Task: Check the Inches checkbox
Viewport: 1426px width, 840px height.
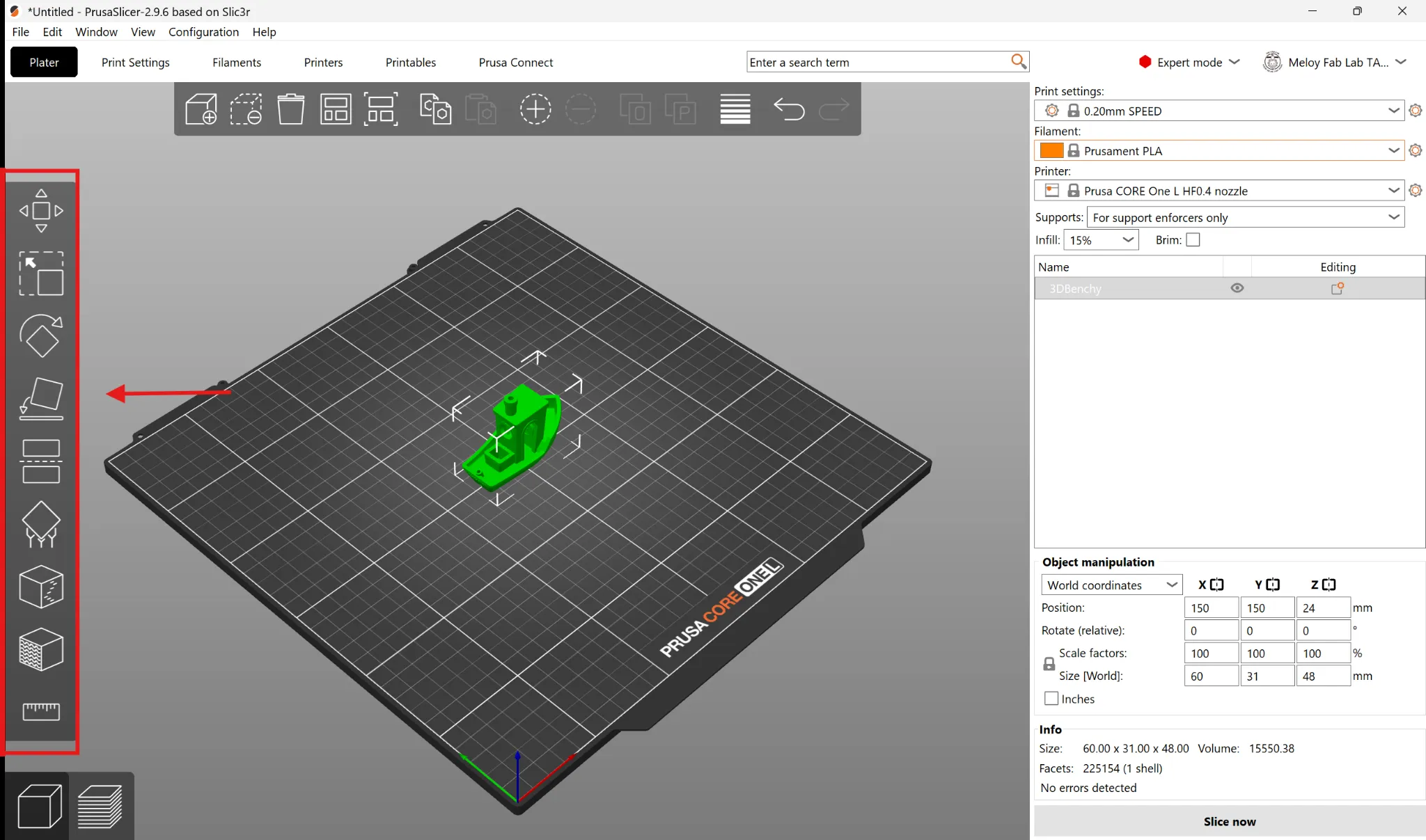Action: tap(1051, 698)
